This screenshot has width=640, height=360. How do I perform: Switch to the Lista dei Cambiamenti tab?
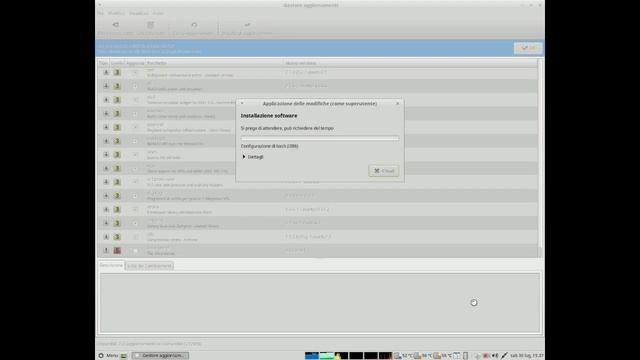149,266
